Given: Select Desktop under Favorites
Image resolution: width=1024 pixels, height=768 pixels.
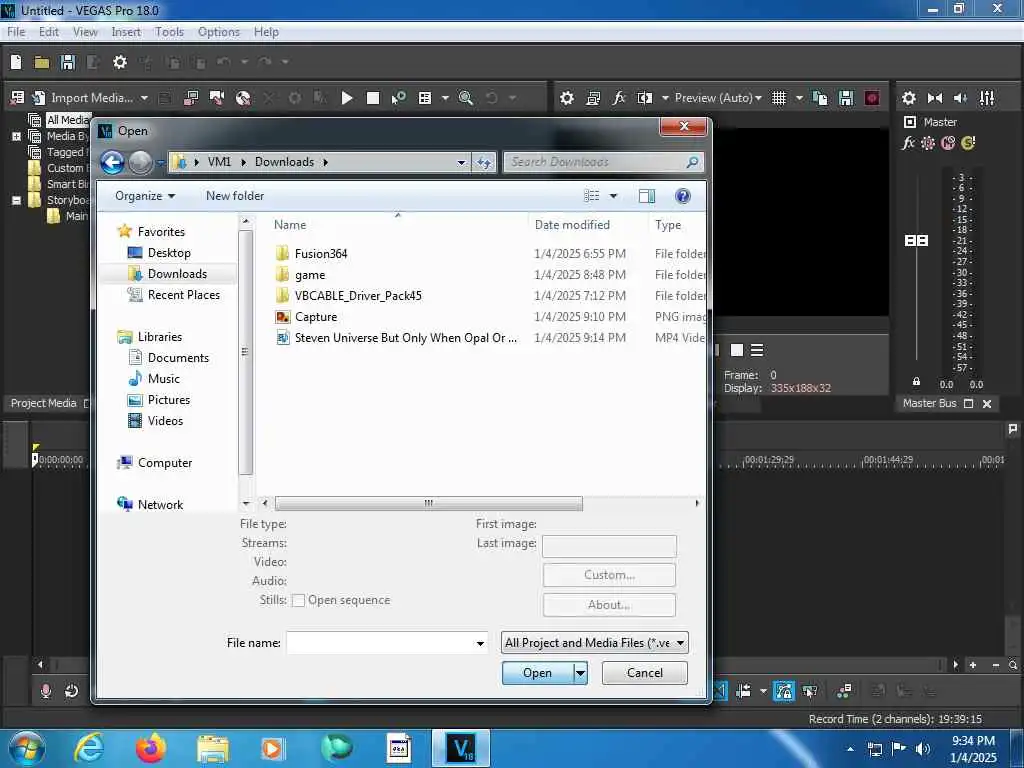Looking at the screenshot, I should point(168,253).
